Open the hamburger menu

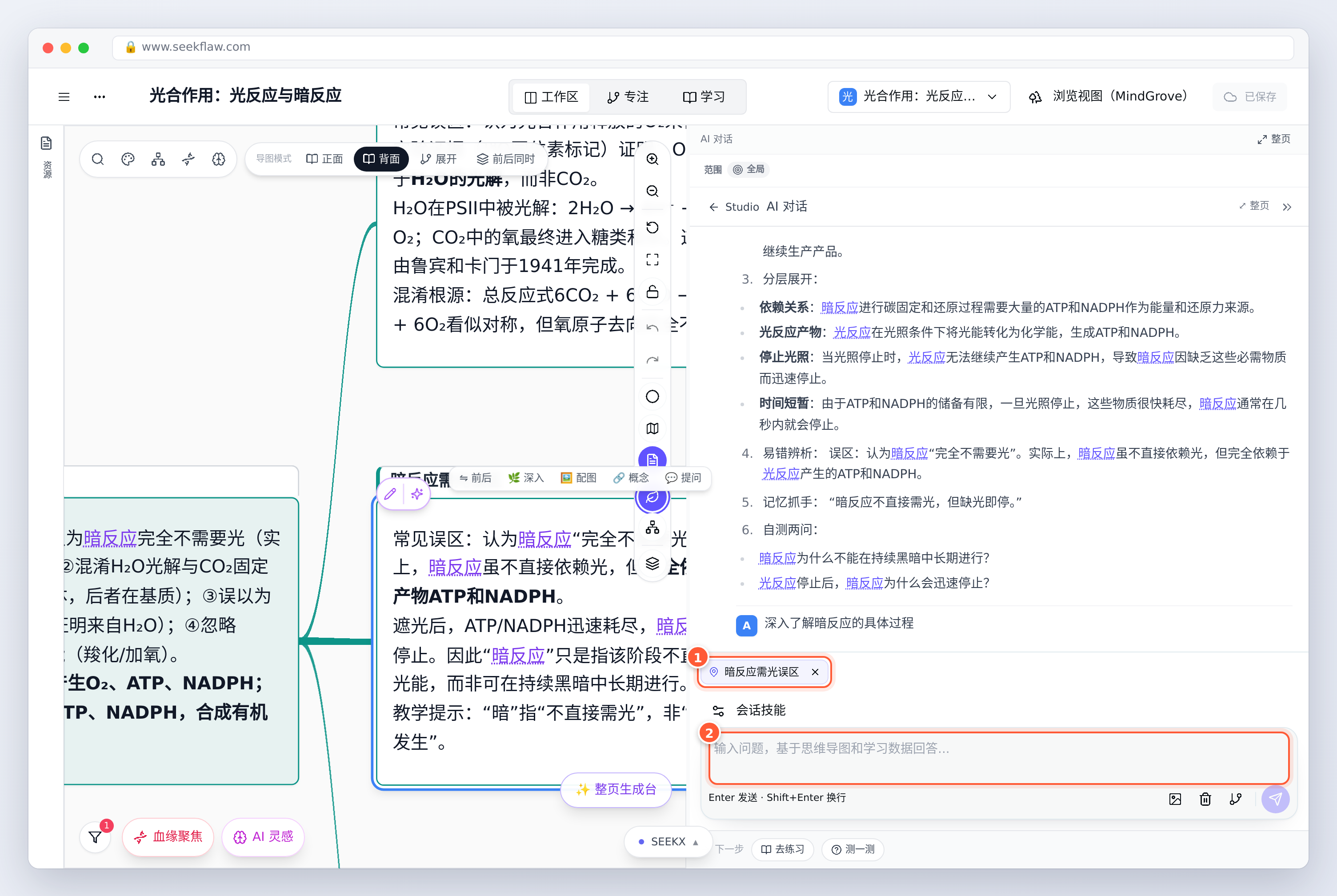coord(64,96)
